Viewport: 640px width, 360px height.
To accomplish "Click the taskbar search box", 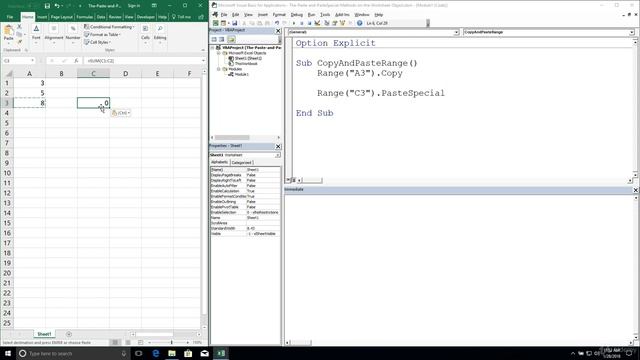I will pos(73,353).
